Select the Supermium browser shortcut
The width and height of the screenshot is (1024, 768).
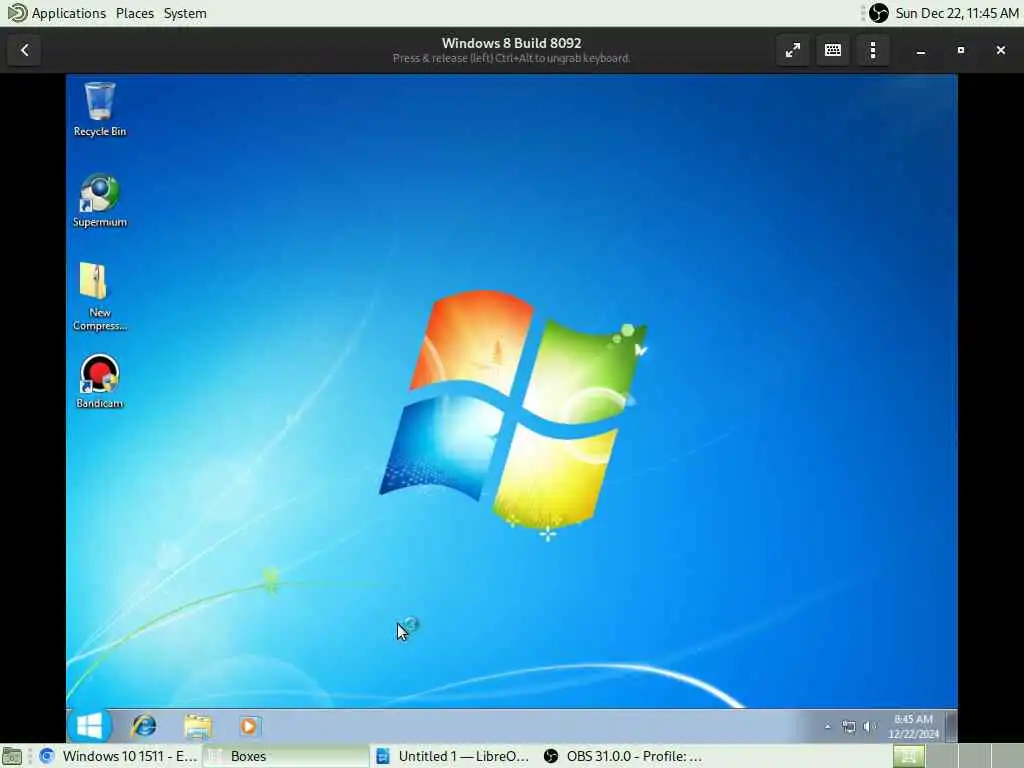[99, 200]
